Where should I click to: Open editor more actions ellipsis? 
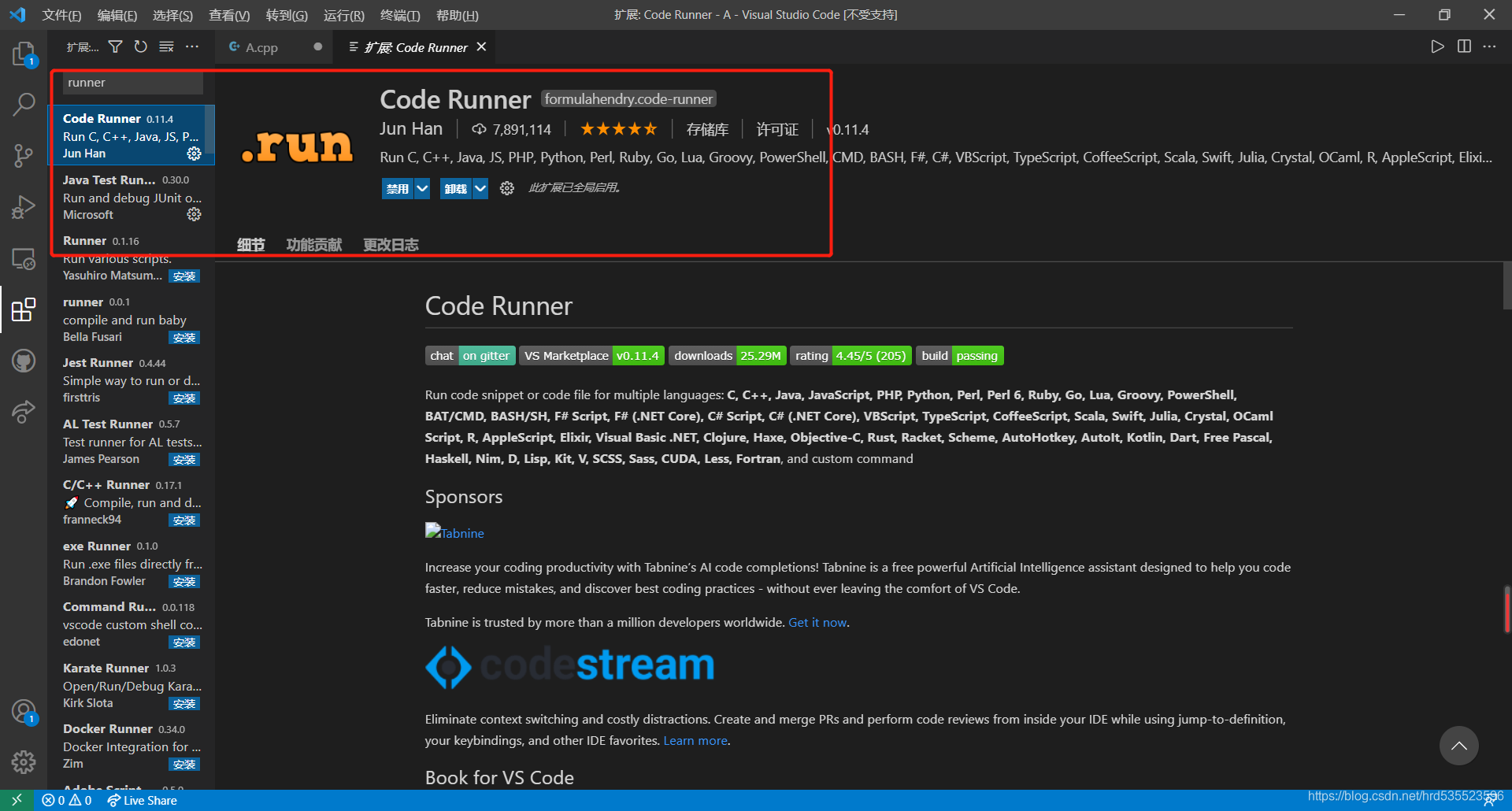point(1489,46)
